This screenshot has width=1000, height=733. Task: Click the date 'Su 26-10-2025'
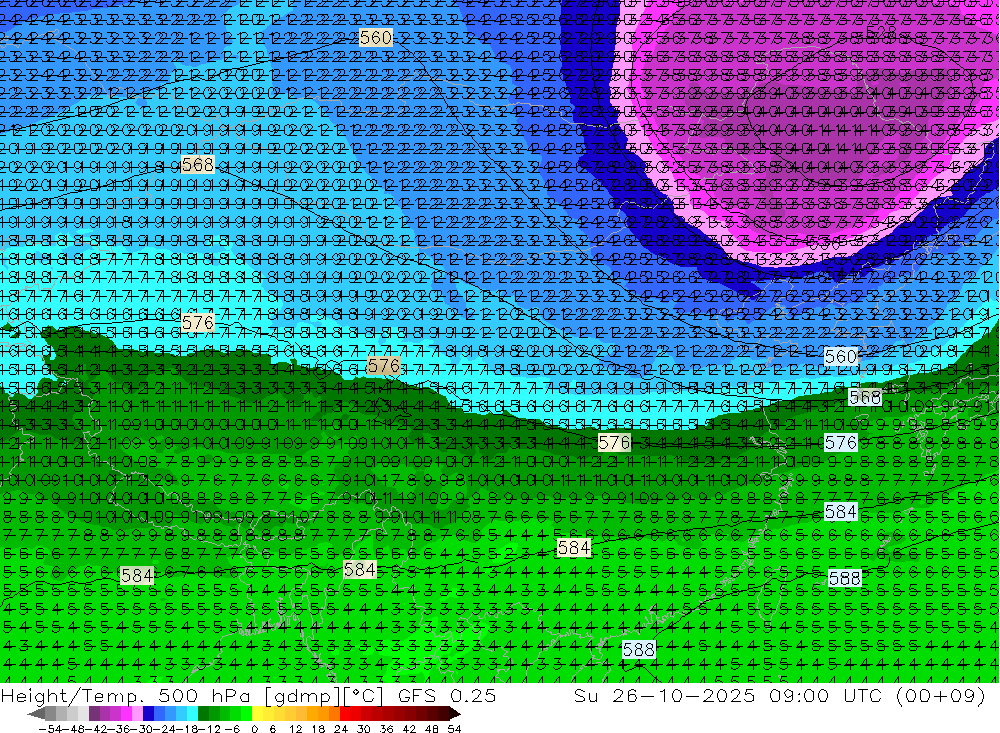664,695
